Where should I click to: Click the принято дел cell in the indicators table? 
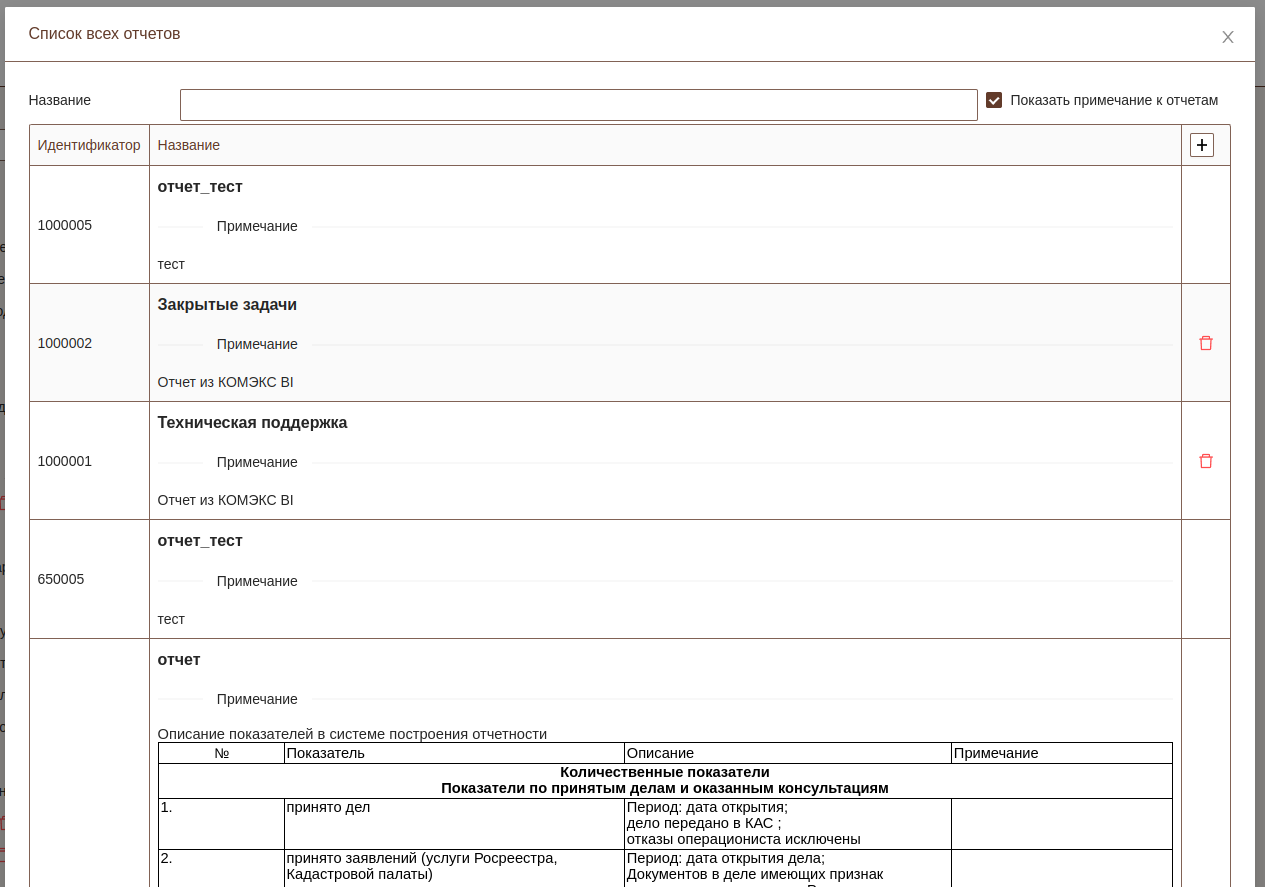tap(328, 807)
